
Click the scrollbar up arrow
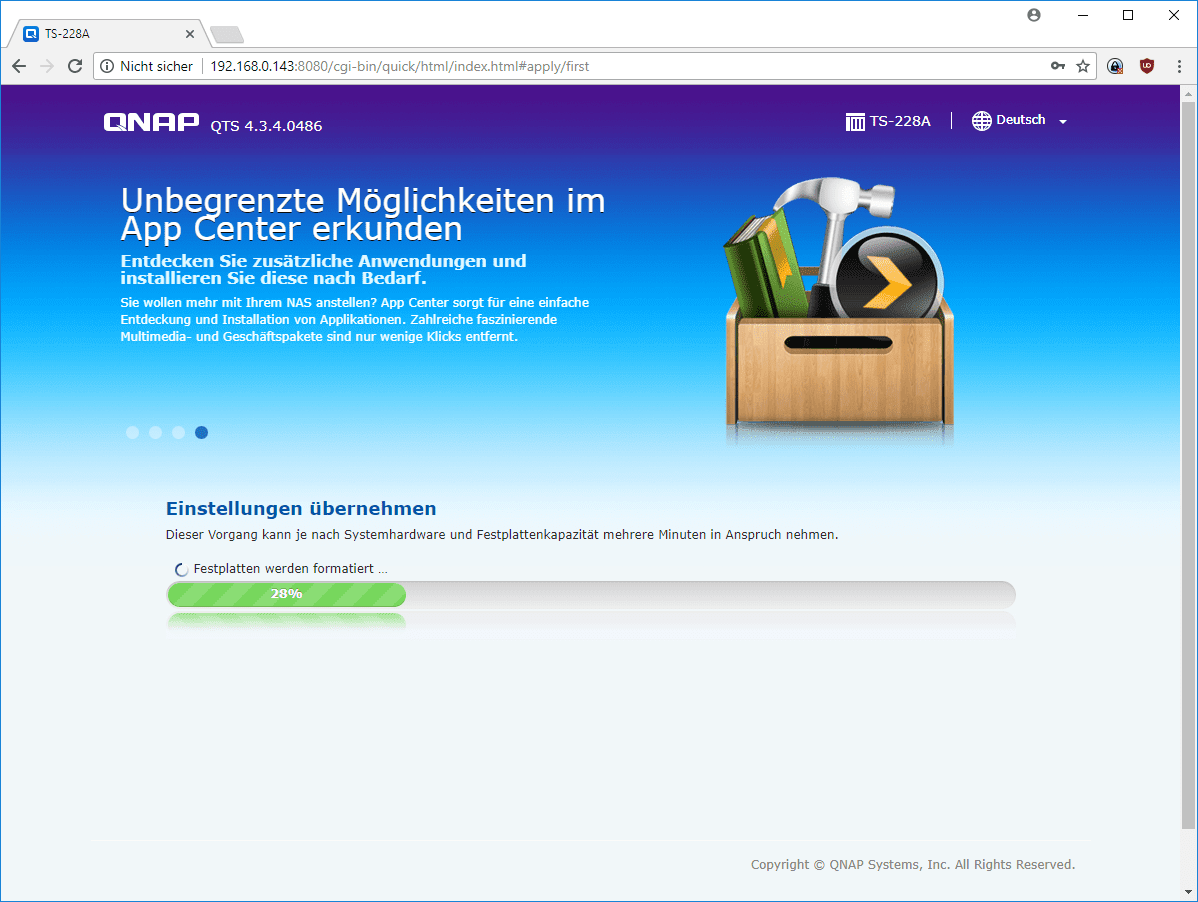click(x=1188, y=93)
